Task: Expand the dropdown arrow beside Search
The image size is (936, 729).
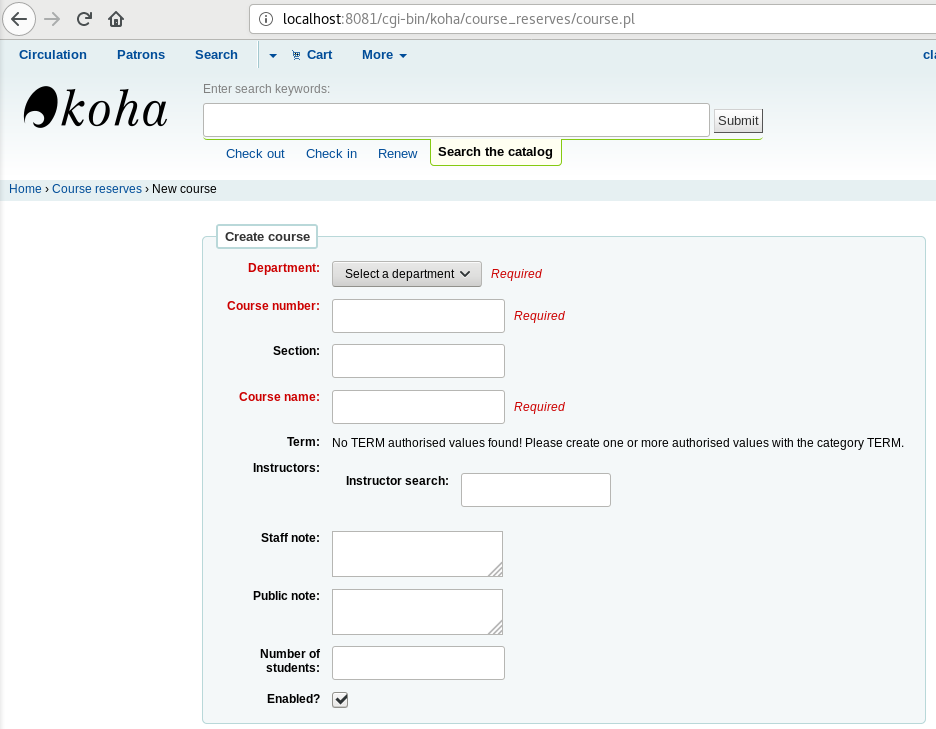Action: (x=273, y=56)
